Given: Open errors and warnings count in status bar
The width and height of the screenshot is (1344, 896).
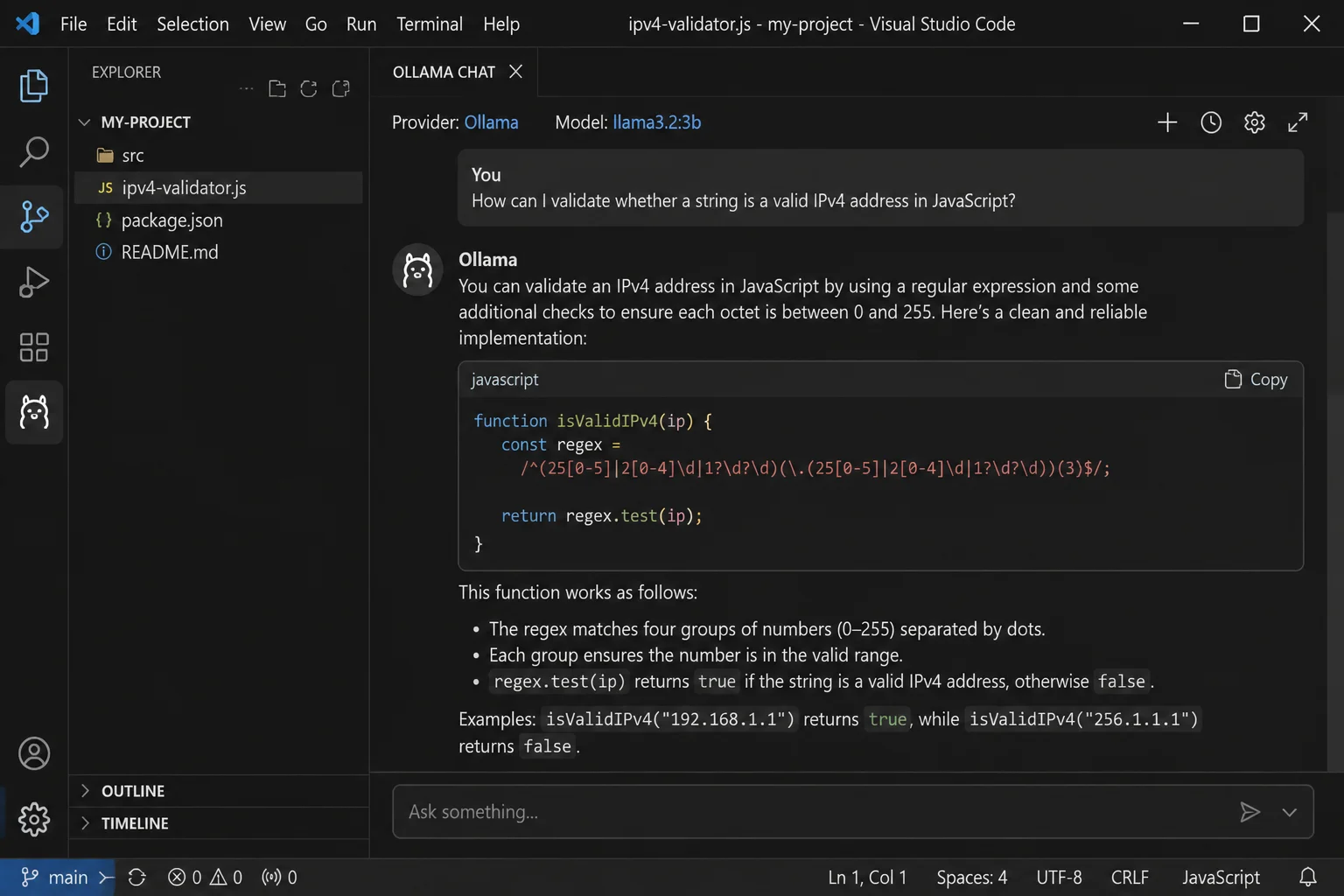Looking at the screenshot, I should pos(205,878).
